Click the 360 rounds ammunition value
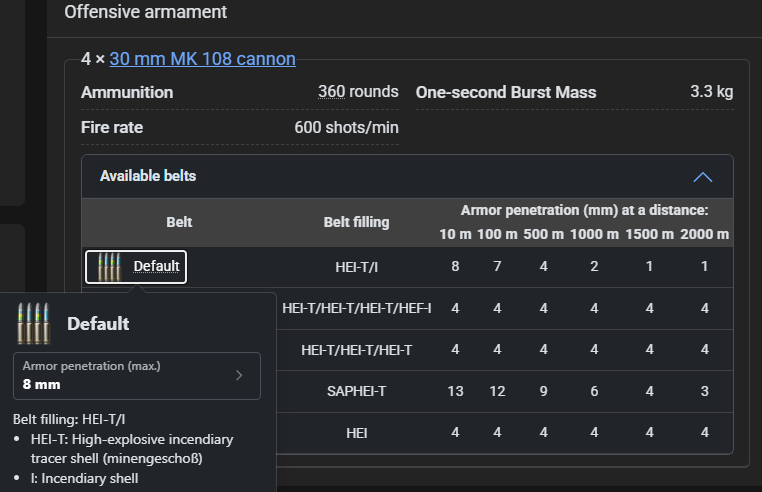 click(358, 91)
